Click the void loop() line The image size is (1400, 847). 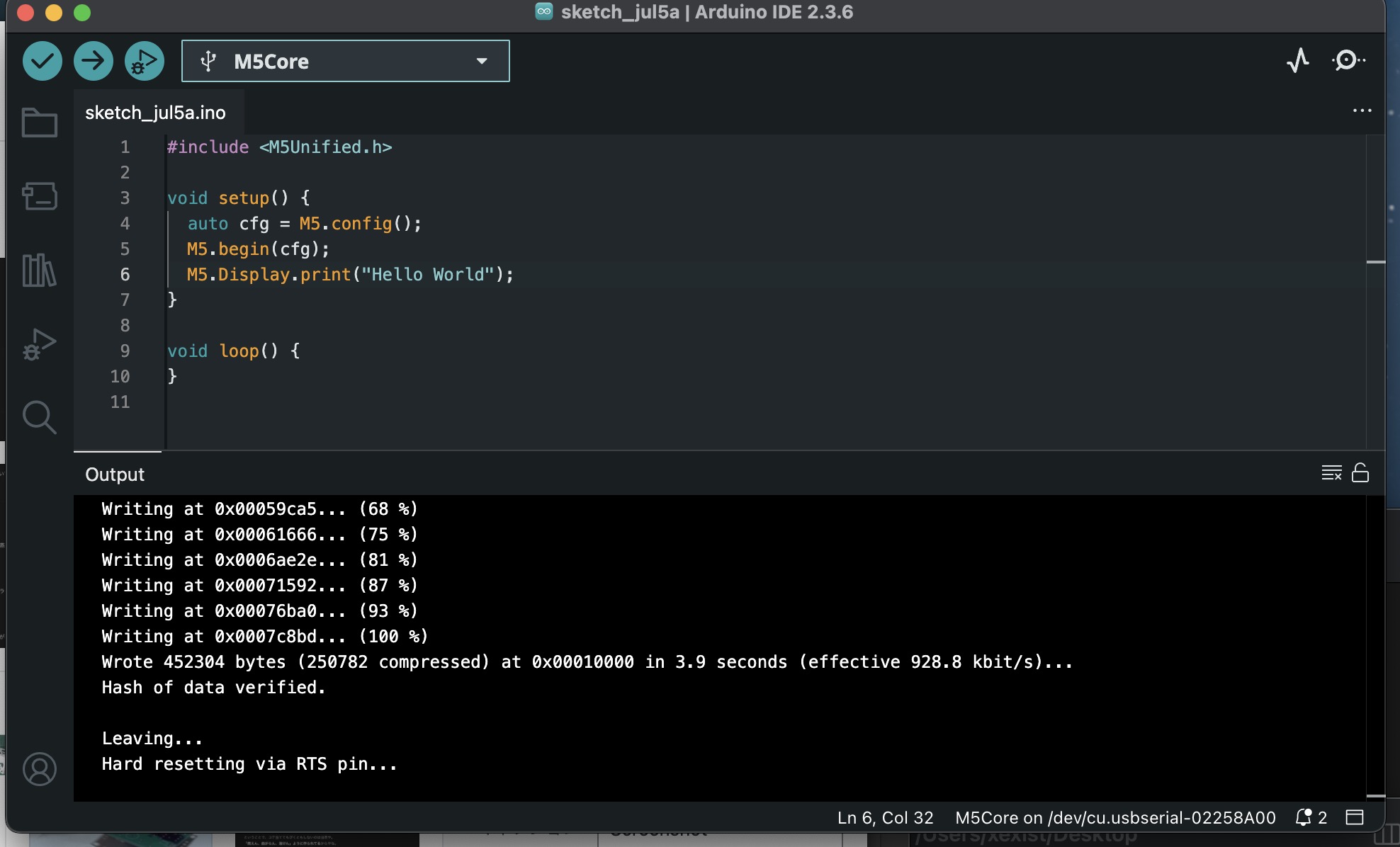click(234, 351)
